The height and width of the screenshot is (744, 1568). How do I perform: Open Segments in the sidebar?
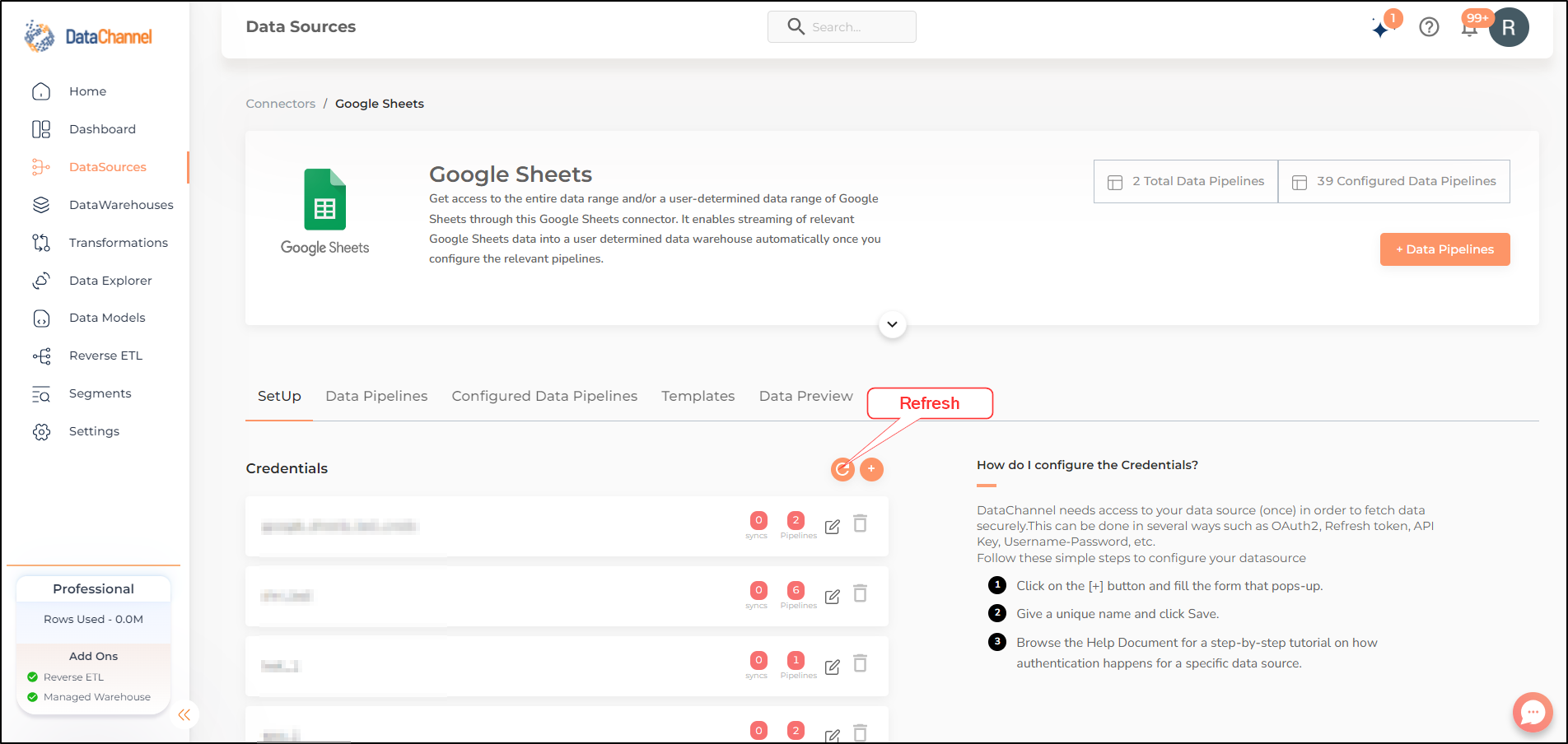[x=100, y=393]
